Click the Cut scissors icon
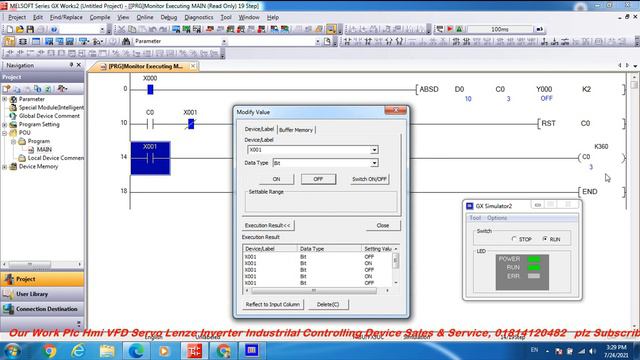This screenshot has height=360, width=640. [x=121, y=29]
